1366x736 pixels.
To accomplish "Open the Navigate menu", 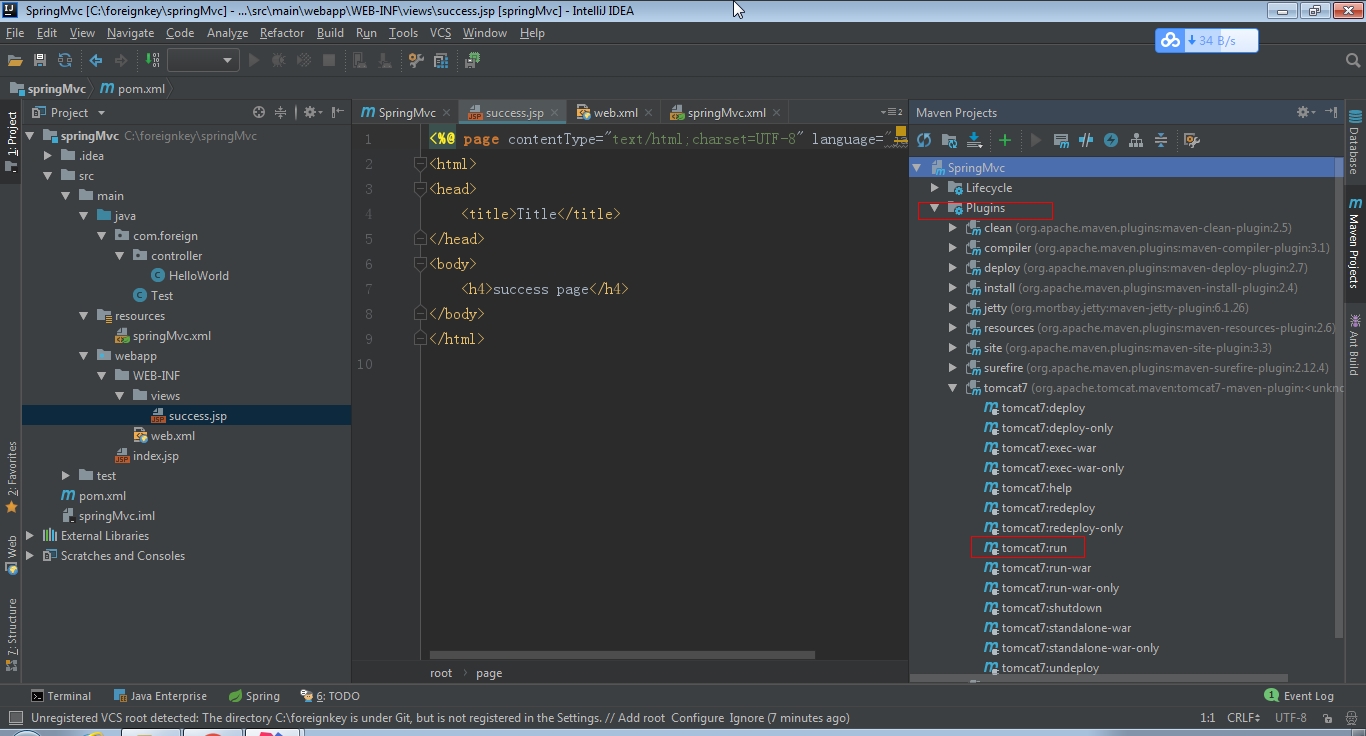I will click(130, 33).
